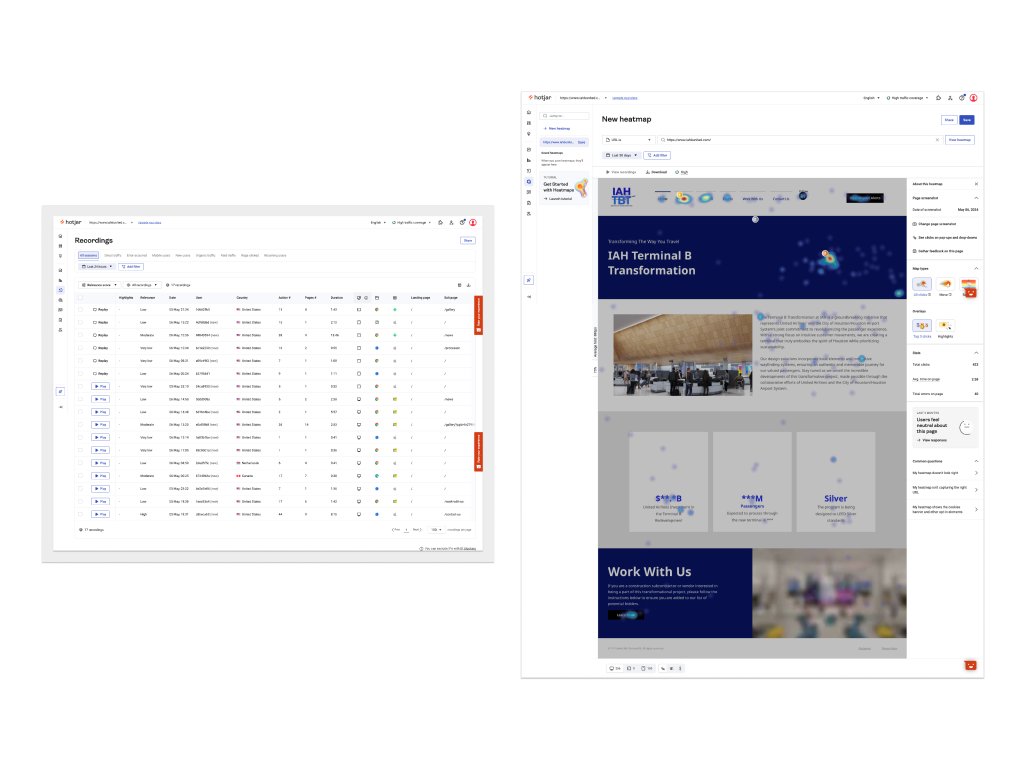Image resolution: width=1024 pixels, height=768 pixels.
Task: Expand cookies banner heatmap question
Action: click(x=945, y=509)
